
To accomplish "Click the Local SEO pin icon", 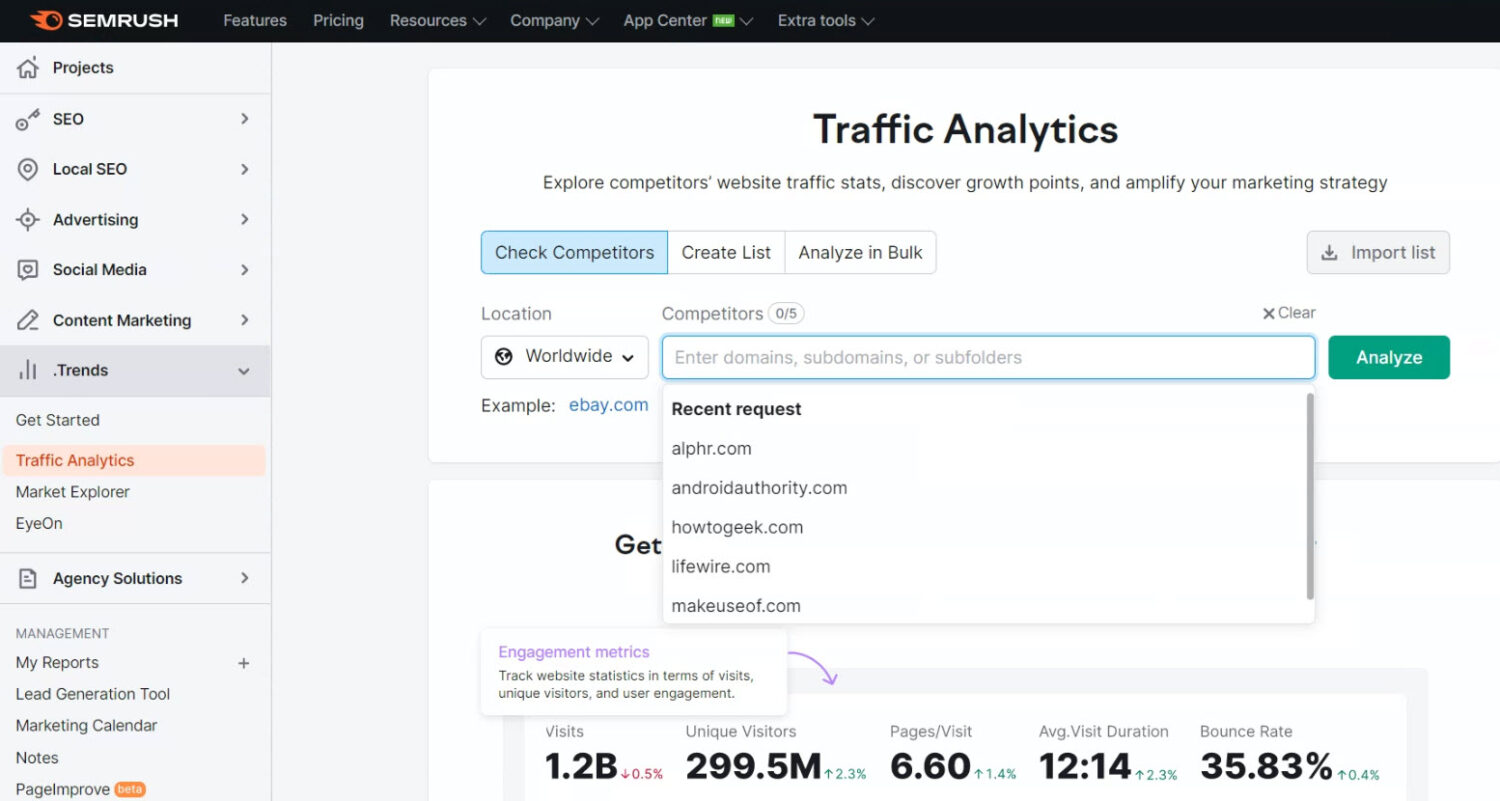I will pos(28,169).
